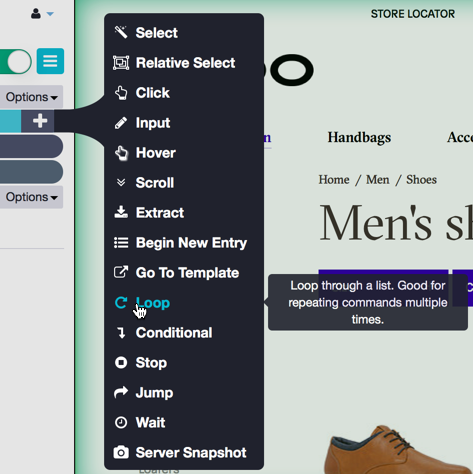Pick the pencil Input icon

[x=121, y=123]
